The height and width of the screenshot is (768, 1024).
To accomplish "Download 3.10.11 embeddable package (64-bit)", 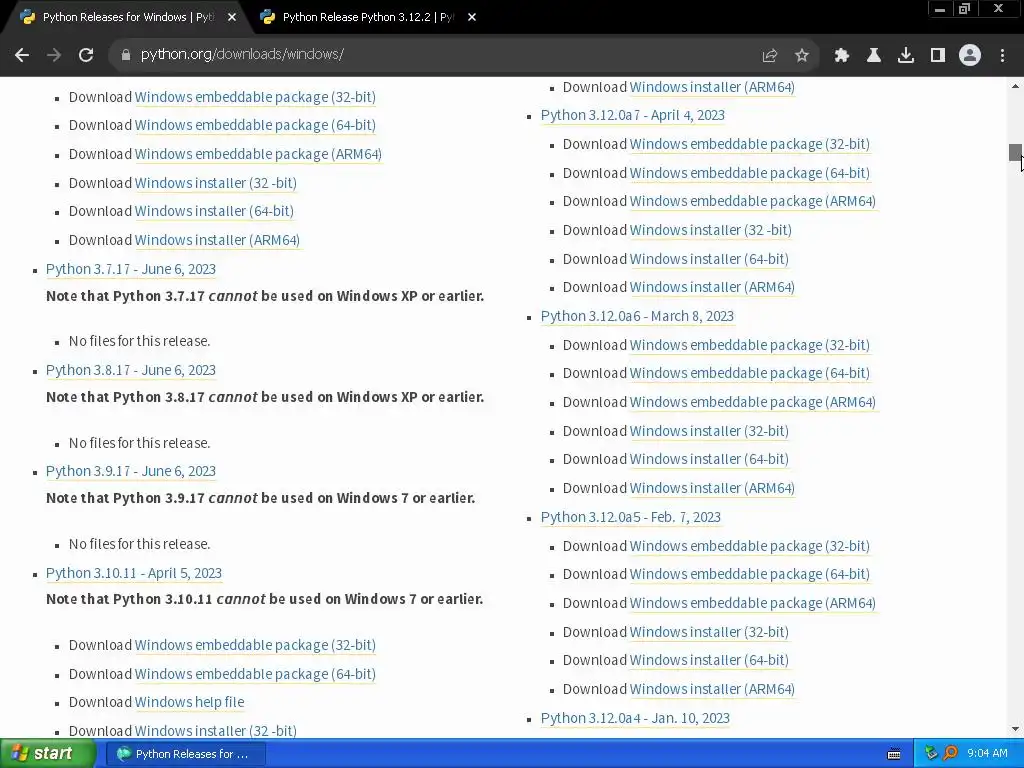I will [x=255, y=674].
